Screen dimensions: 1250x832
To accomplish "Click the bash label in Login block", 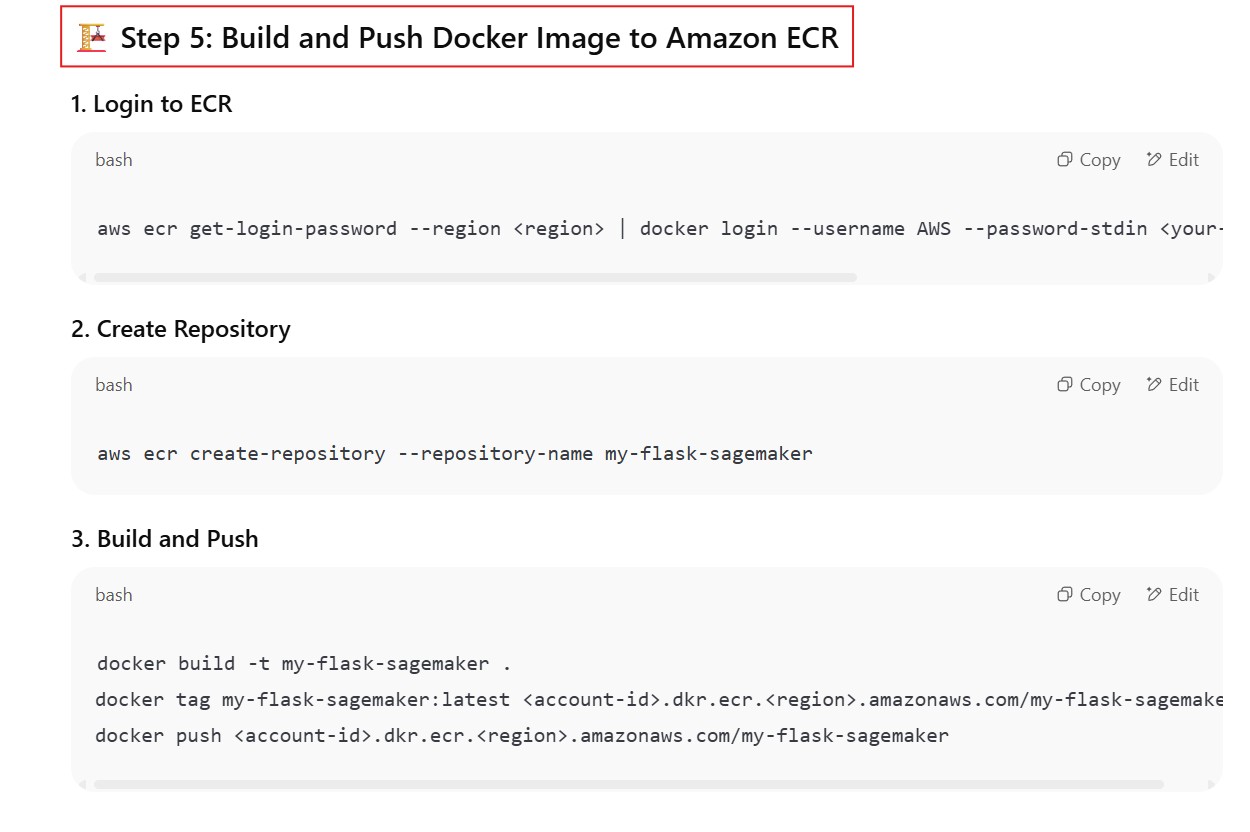I will pos(114,160).
